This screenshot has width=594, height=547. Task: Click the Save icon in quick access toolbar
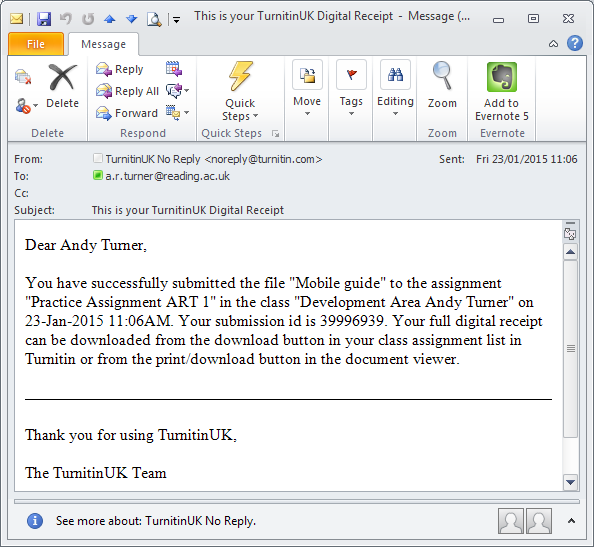click(x=44, y=19)
